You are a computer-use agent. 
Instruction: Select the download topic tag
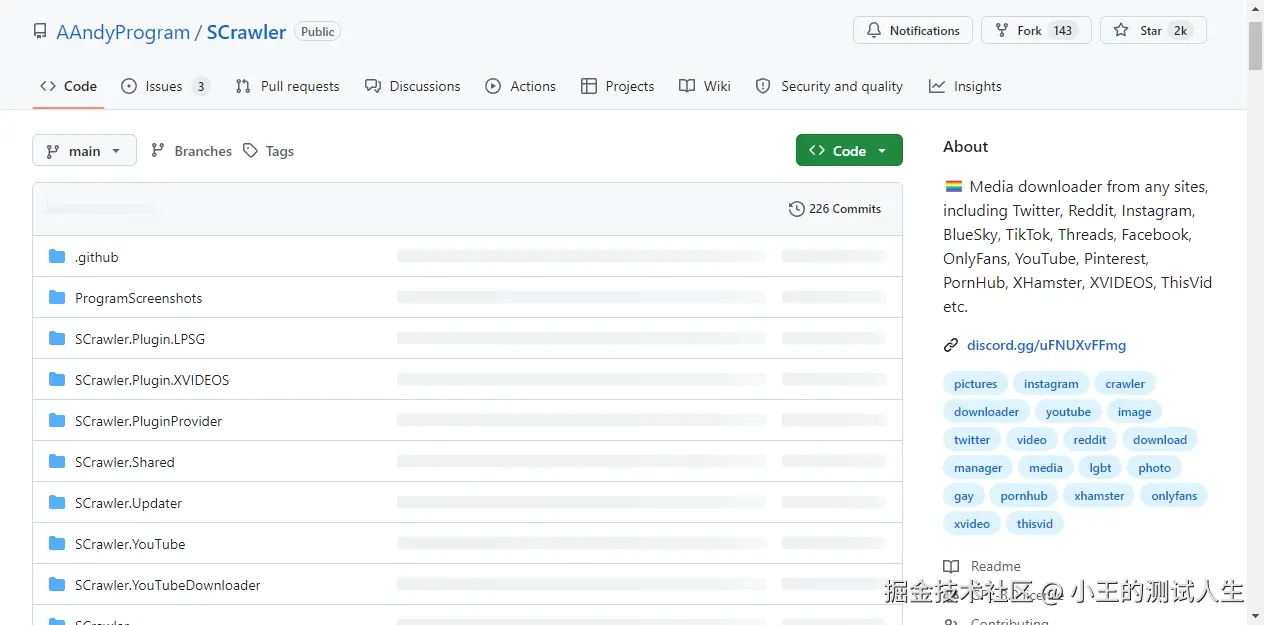[1160, 440]
